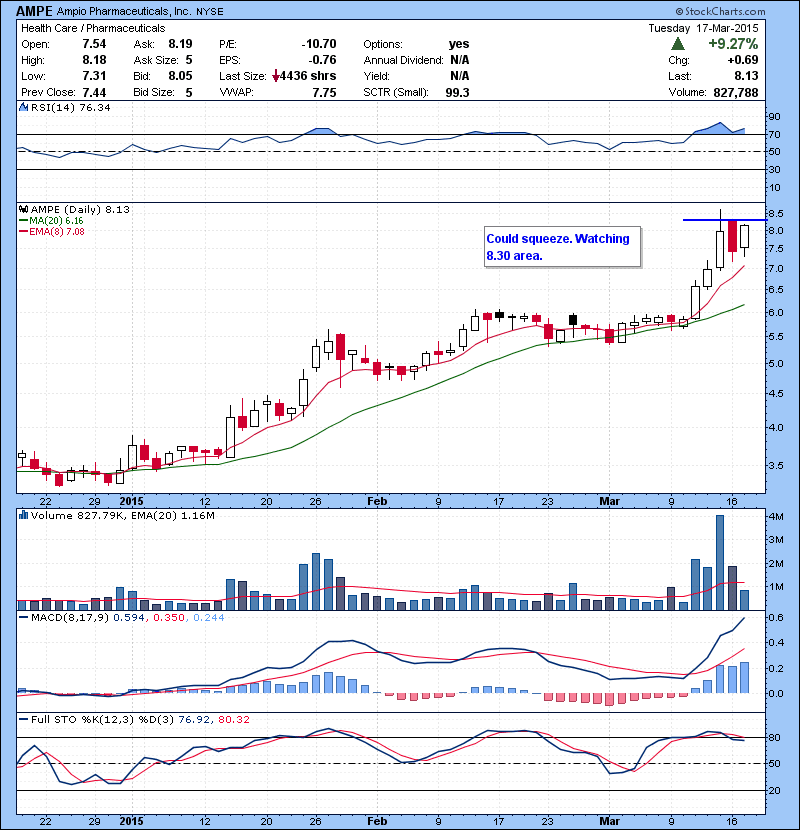Click the Mar label on the bottom date axis
800x830 pixels.
tap(609, 821)
